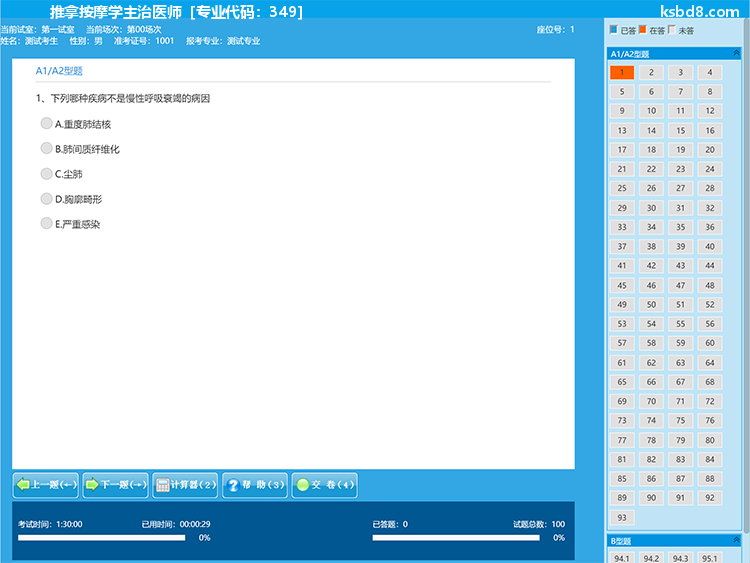Click the 已答 answered legend swatch
750x563 pixels.
point(614,30)
